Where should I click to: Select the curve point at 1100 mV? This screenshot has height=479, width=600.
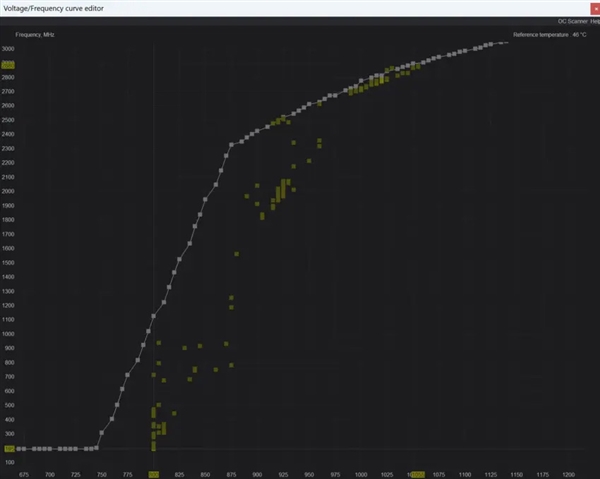[x=465, y=51]
